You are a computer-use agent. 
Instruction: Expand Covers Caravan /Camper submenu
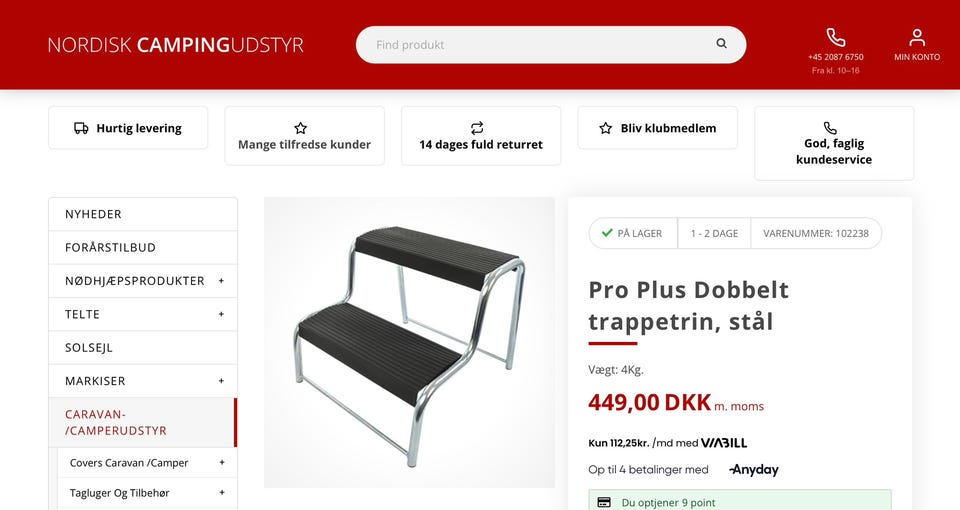222,463
